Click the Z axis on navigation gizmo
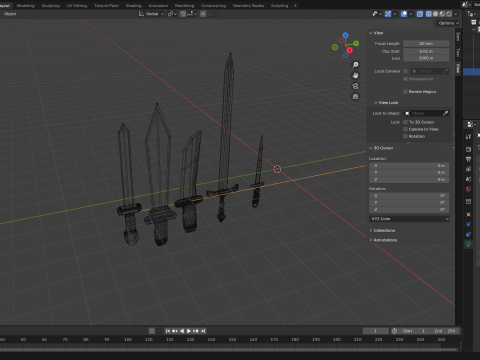 tap(346, 35)
